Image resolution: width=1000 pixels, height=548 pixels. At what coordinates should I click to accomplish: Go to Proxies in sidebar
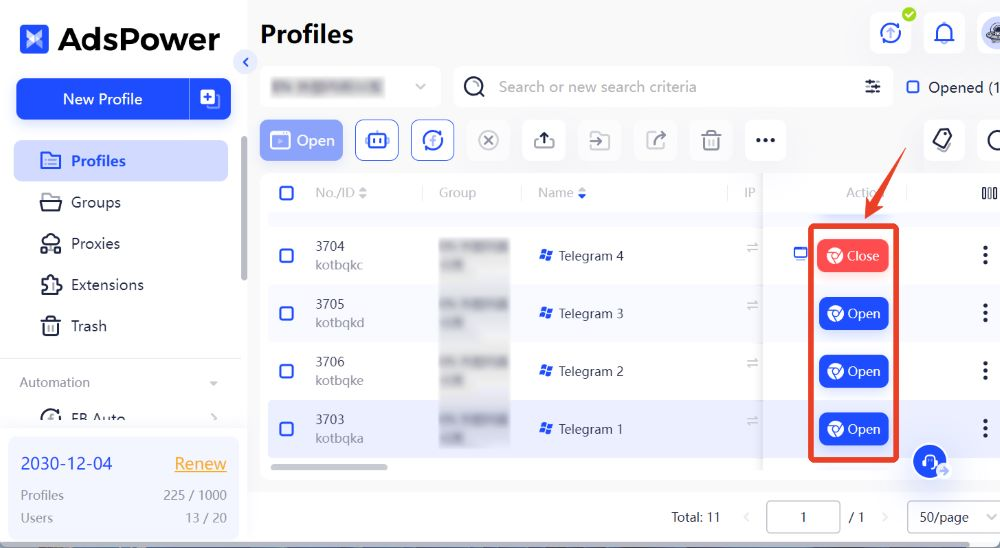coord(95,244)
